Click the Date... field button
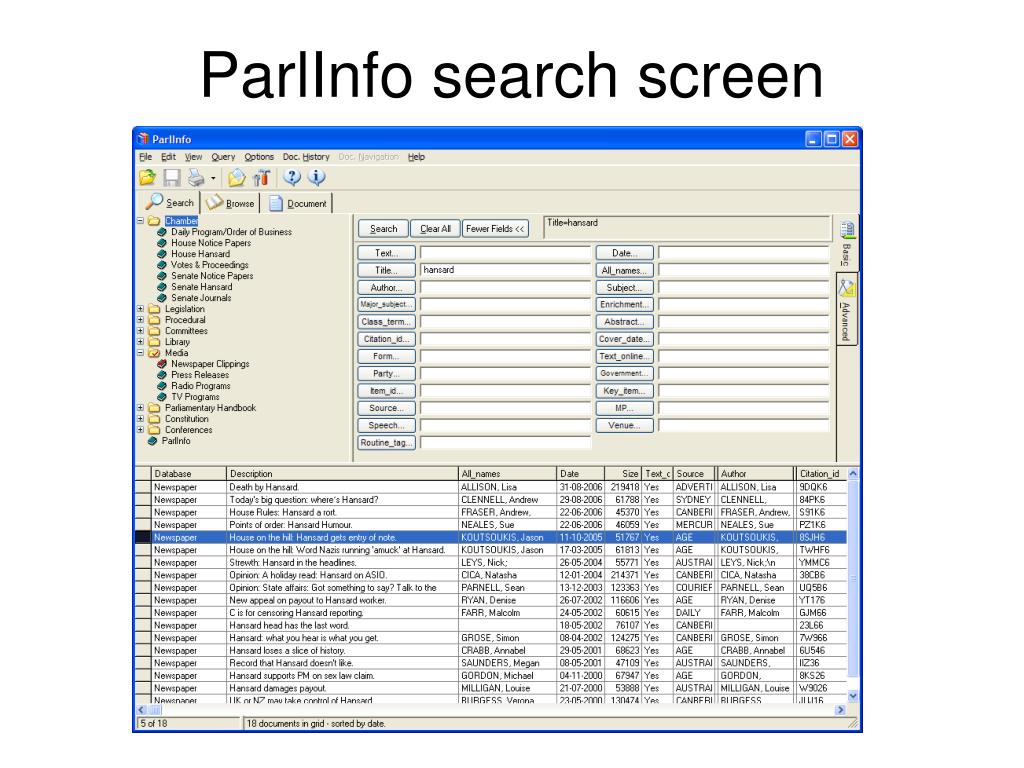Screen dimensions: 1024x768 tap(624, 253)
